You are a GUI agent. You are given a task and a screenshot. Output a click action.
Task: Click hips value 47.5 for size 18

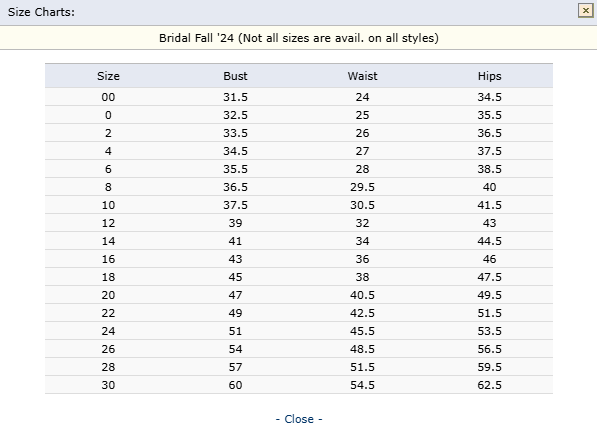tap(490, 277)
